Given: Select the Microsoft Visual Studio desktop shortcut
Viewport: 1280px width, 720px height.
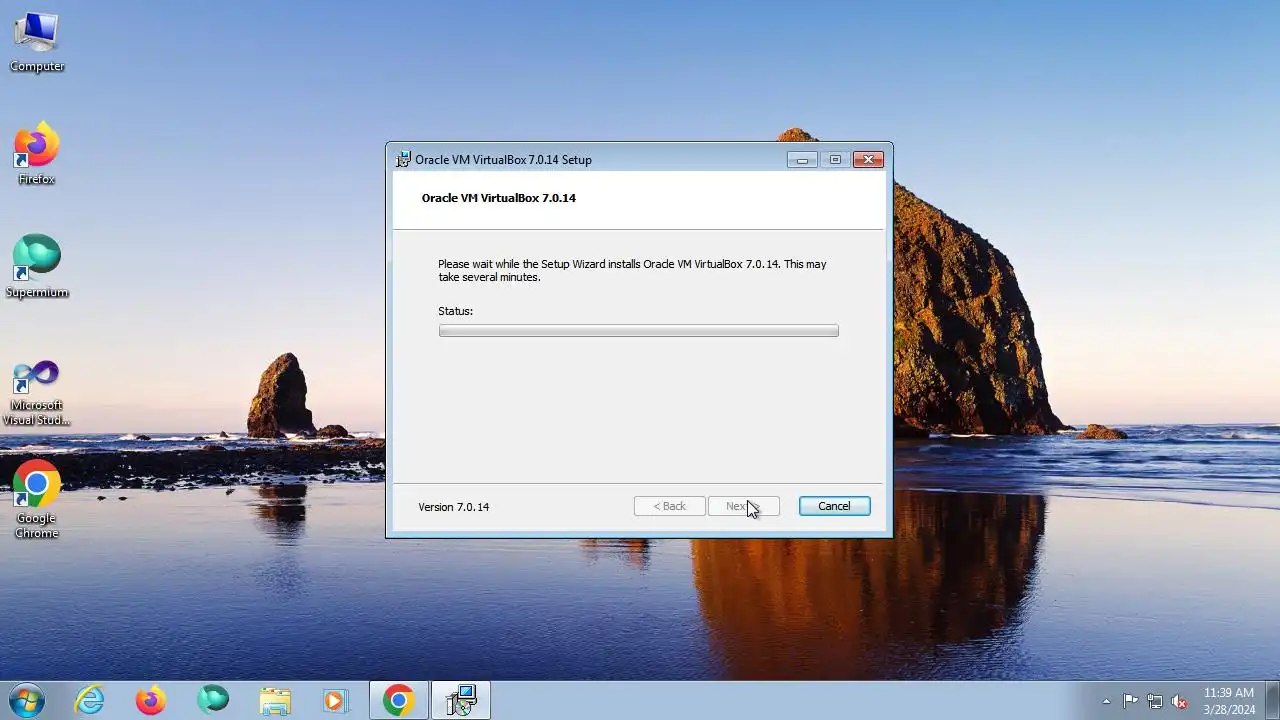Looking at the screenshot, I should click(37, 393).
